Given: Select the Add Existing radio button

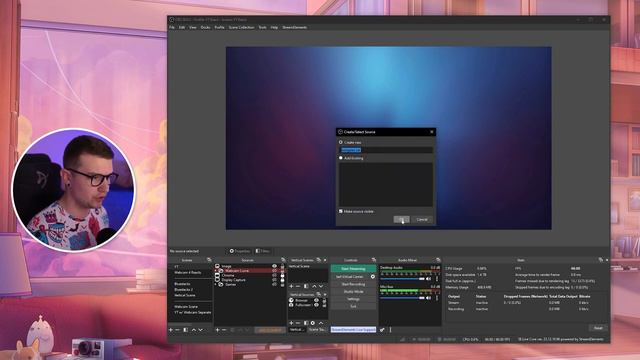Looking at the screenshot, I should point(341,158).
